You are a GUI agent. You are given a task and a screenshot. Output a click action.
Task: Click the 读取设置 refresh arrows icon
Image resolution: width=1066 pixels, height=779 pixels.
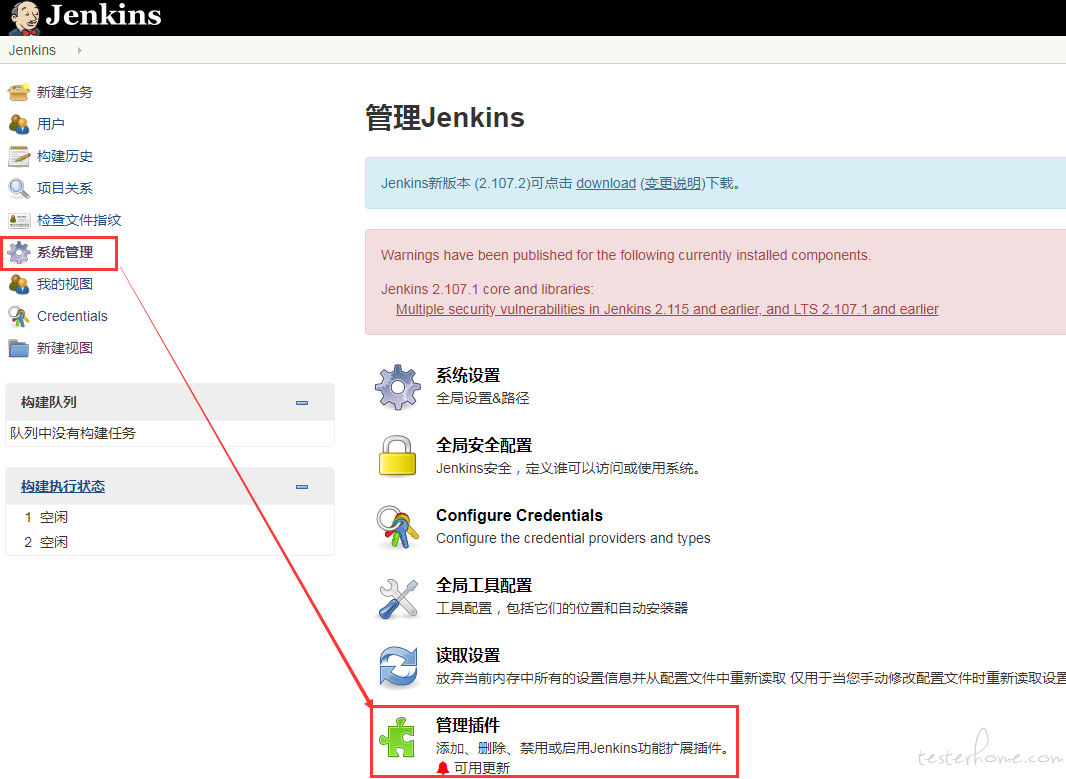click(x=398, y=667)
